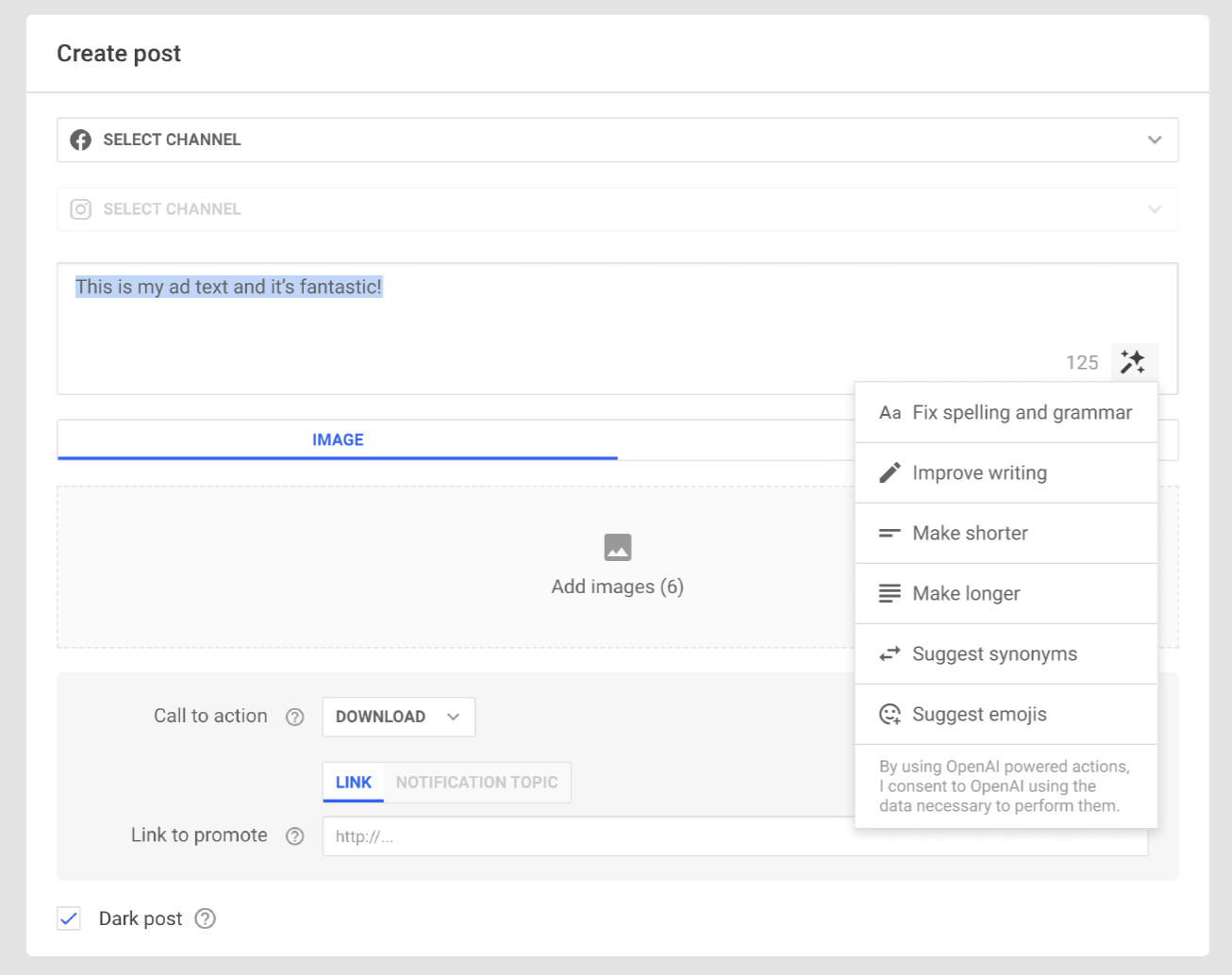This screenshot has width=1232, height=975.
Task: Expand the Facebook channel chevron arrow
Action: pyautogui.click(x=1155, y=140)
